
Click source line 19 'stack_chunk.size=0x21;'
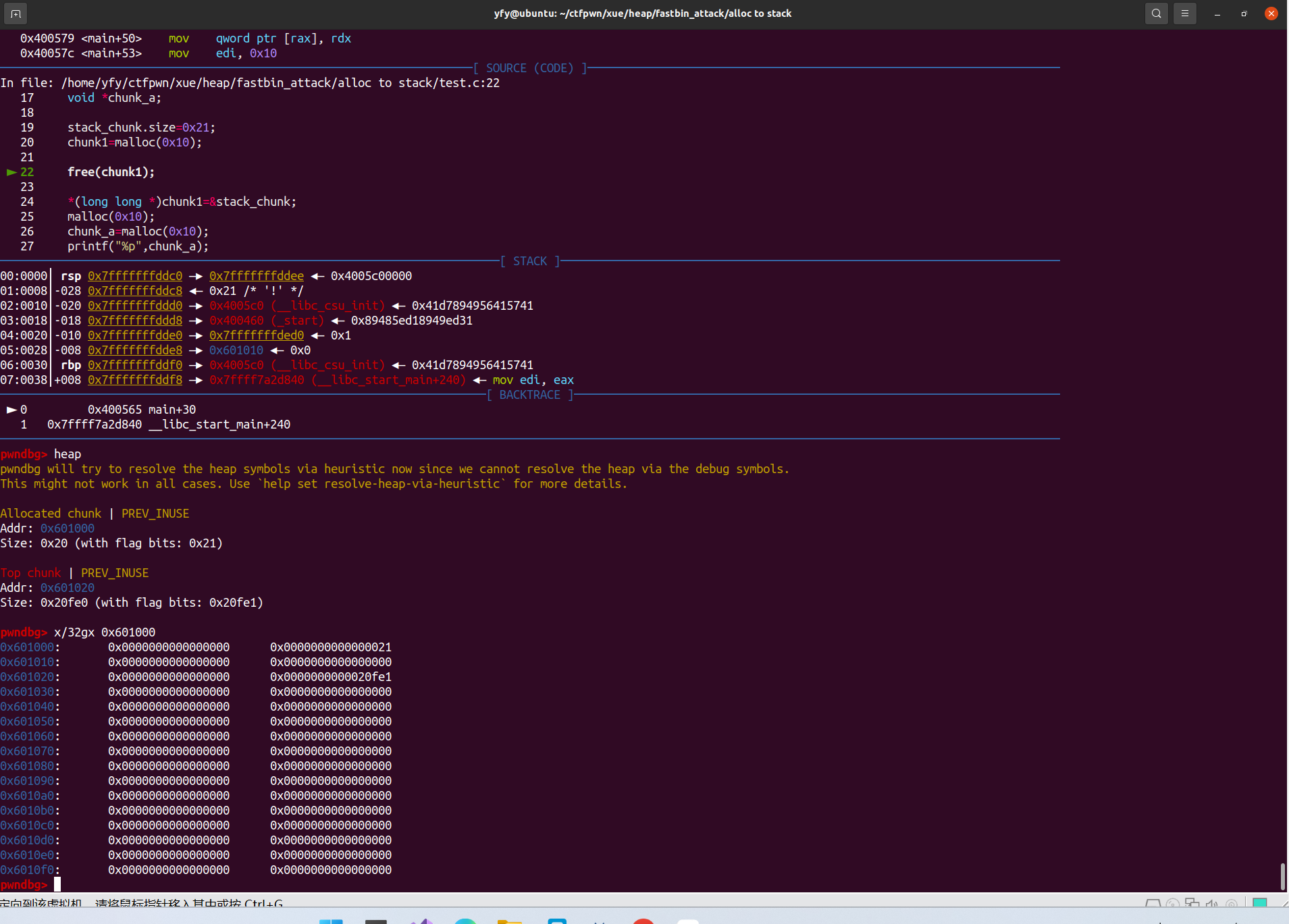[x=142, y=128]
